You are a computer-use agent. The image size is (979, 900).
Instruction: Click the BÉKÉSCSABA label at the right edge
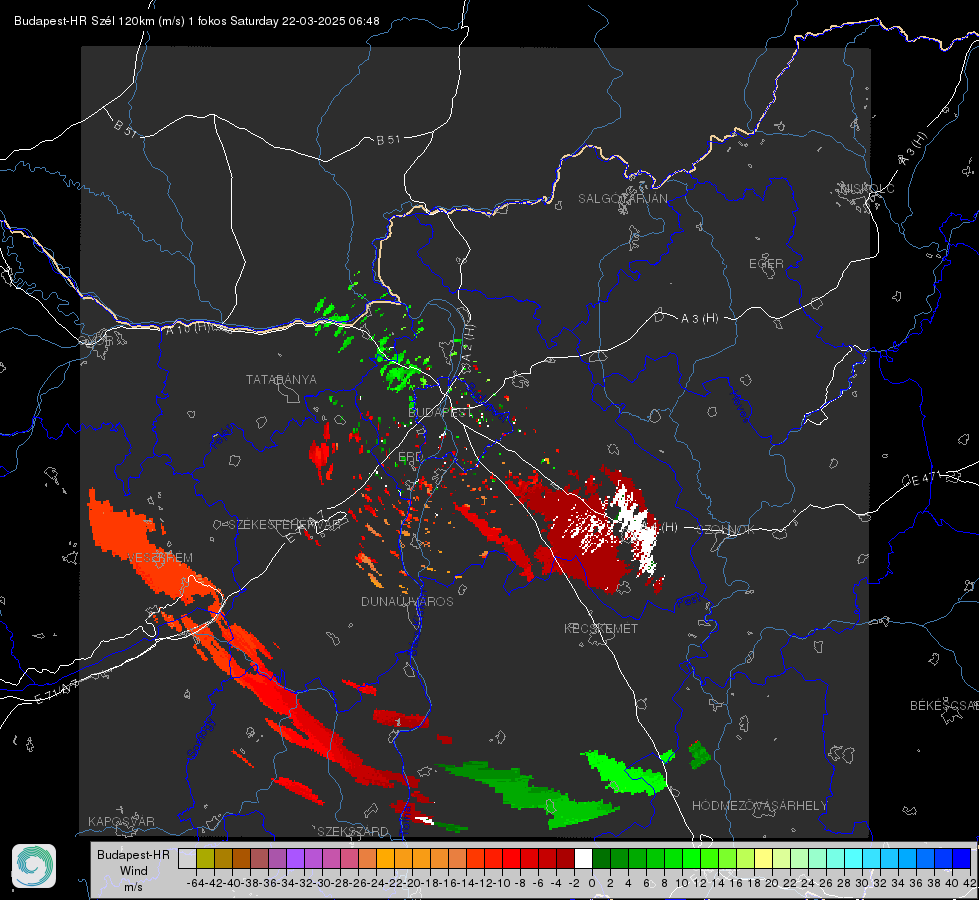pyautogui.click(x=944, y=706)
